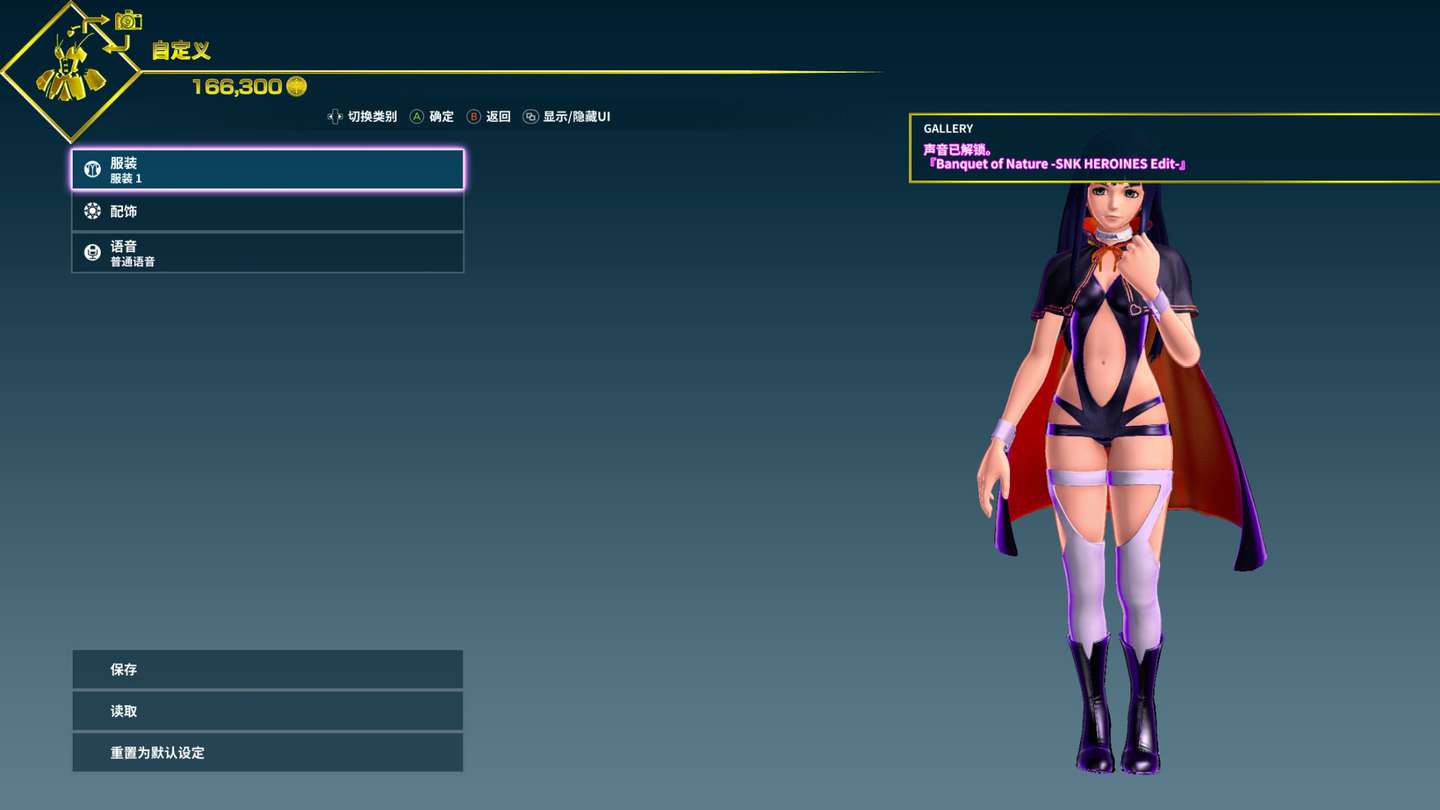The image size is (1440, 810).
Task: Click the D-pad icon next to 切换类别
Action: pos(335,117)
